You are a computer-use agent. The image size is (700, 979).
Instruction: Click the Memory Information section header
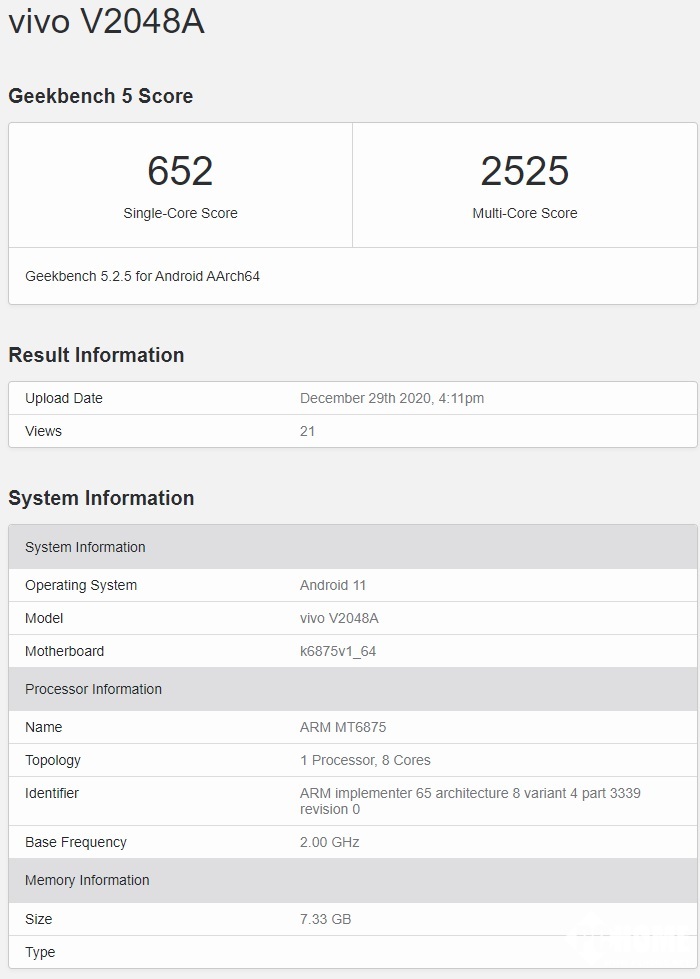coord(87,880)
